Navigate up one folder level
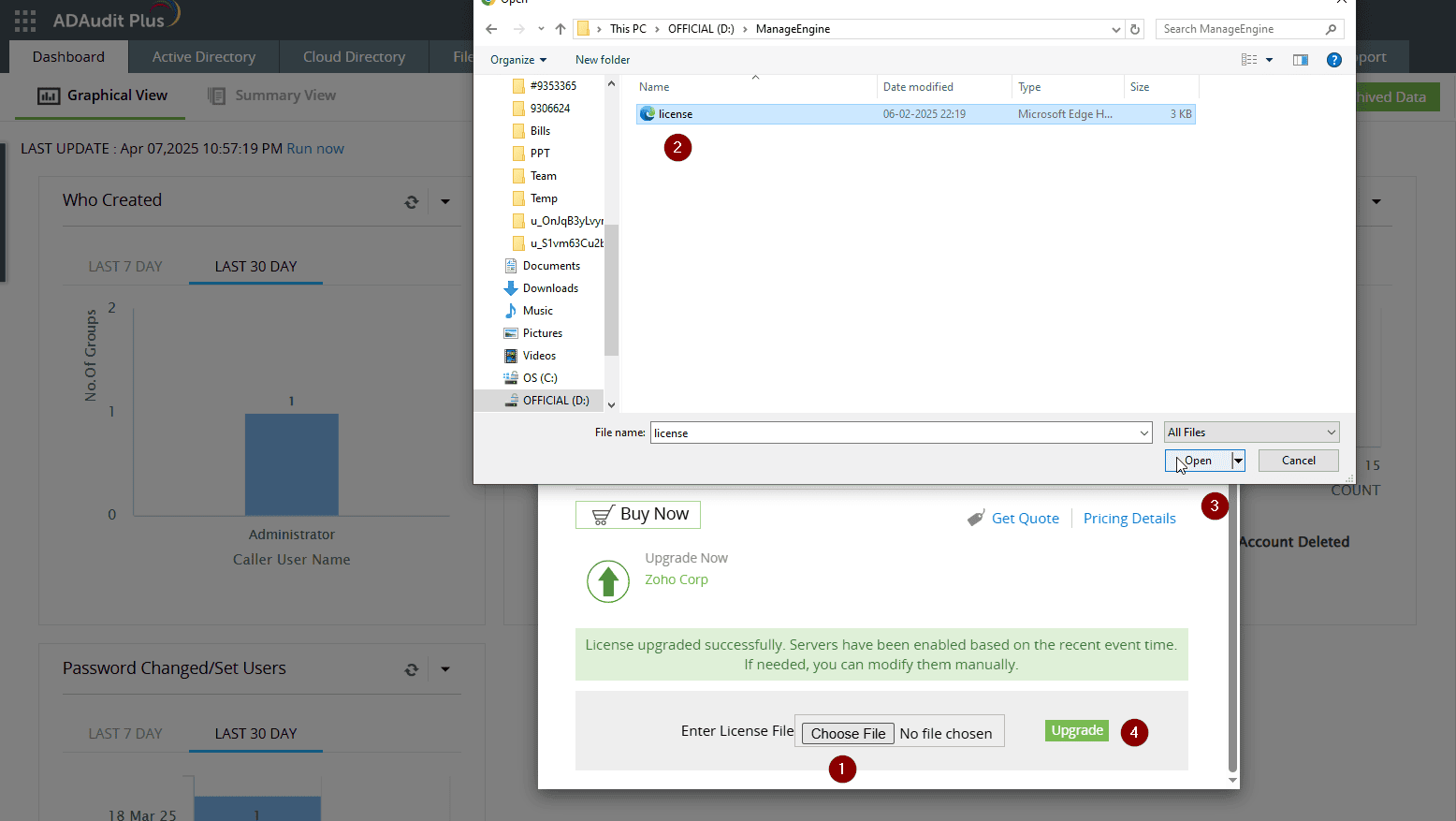 (x=561, y=29)
